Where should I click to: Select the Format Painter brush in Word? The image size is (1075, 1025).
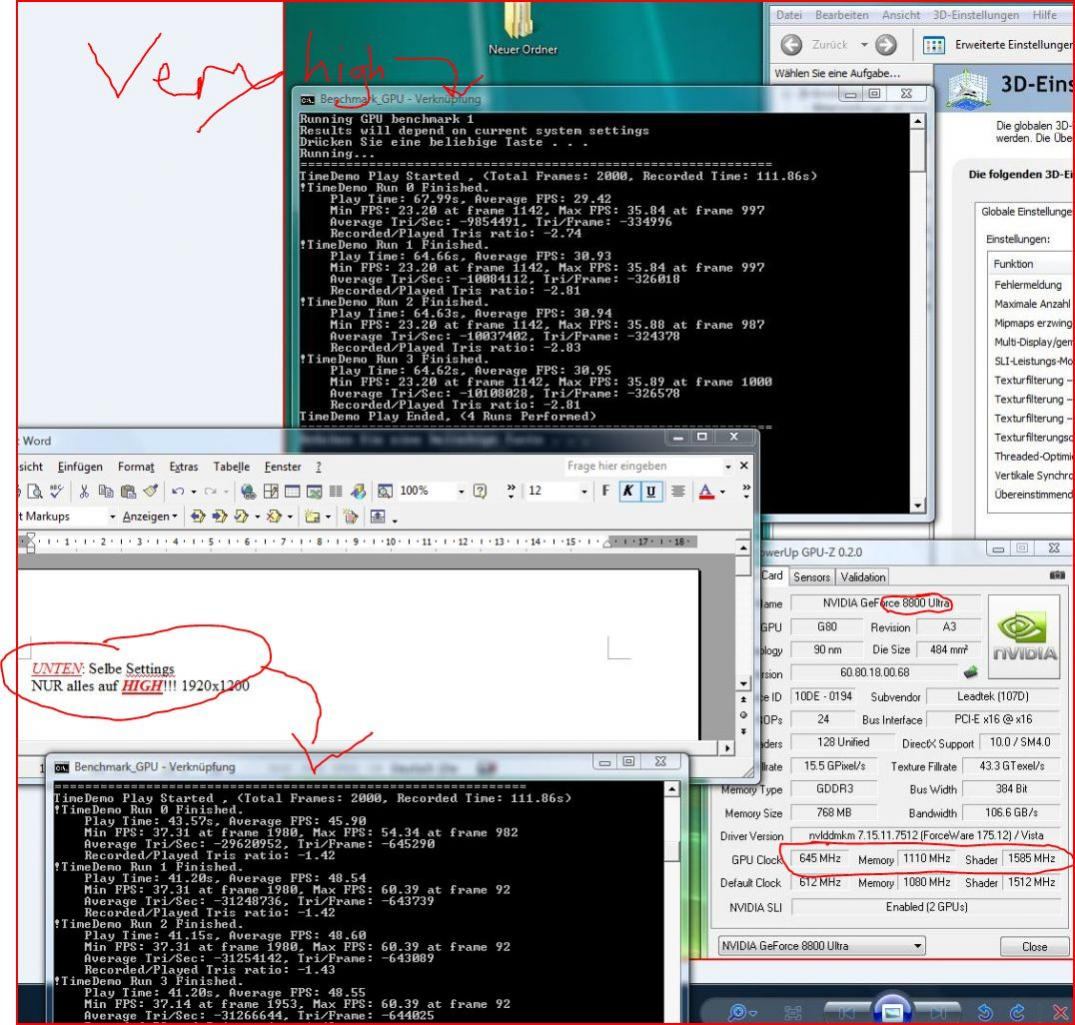151,491
